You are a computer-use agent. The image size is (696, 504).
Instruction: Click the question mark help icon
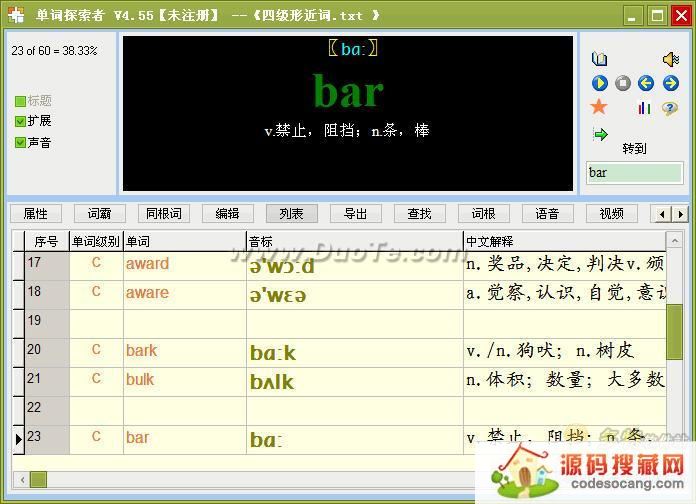point(670,108)
